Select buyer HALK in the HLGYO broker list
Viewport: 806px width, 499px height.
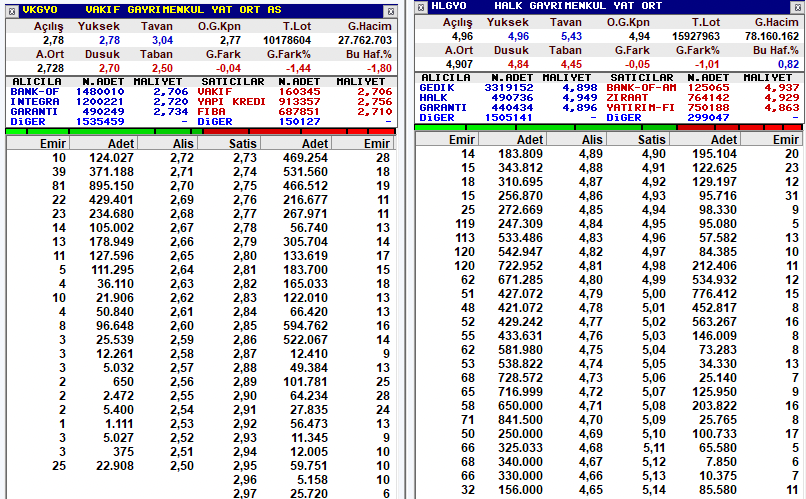433,98
